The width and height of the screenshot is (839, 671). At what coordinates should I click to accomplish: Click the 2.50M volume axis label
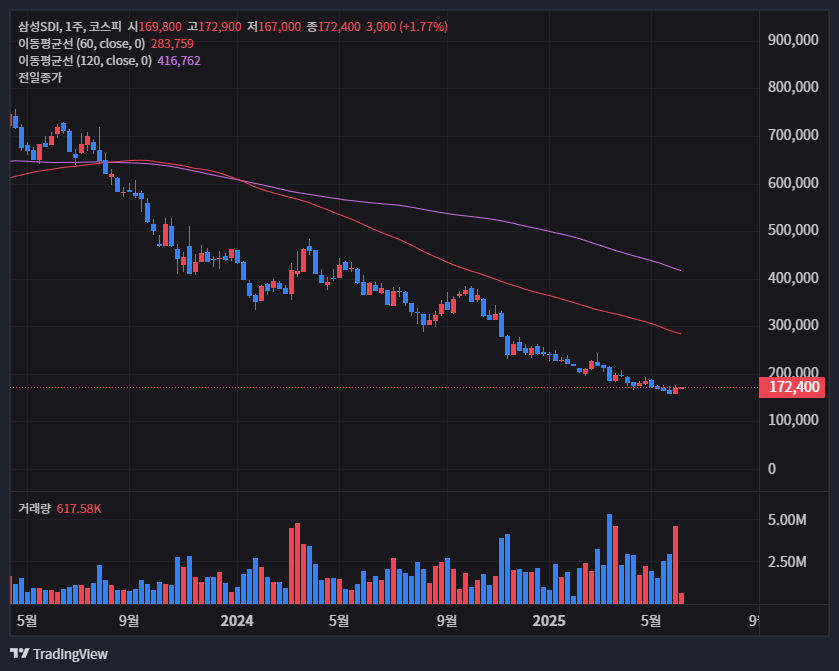tap(787, 562)
